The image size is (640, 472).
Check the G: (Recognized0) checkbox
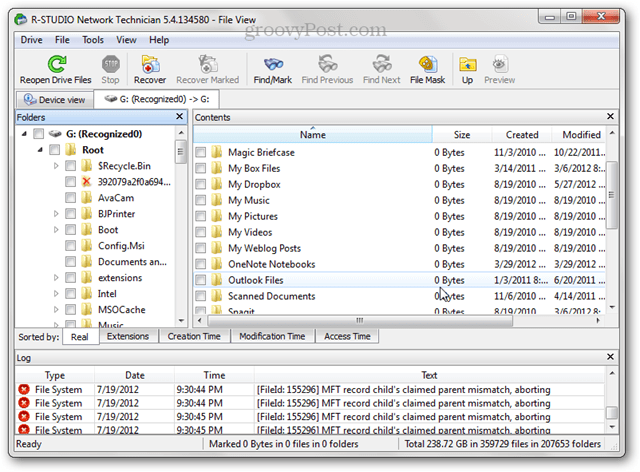point(39,134)
